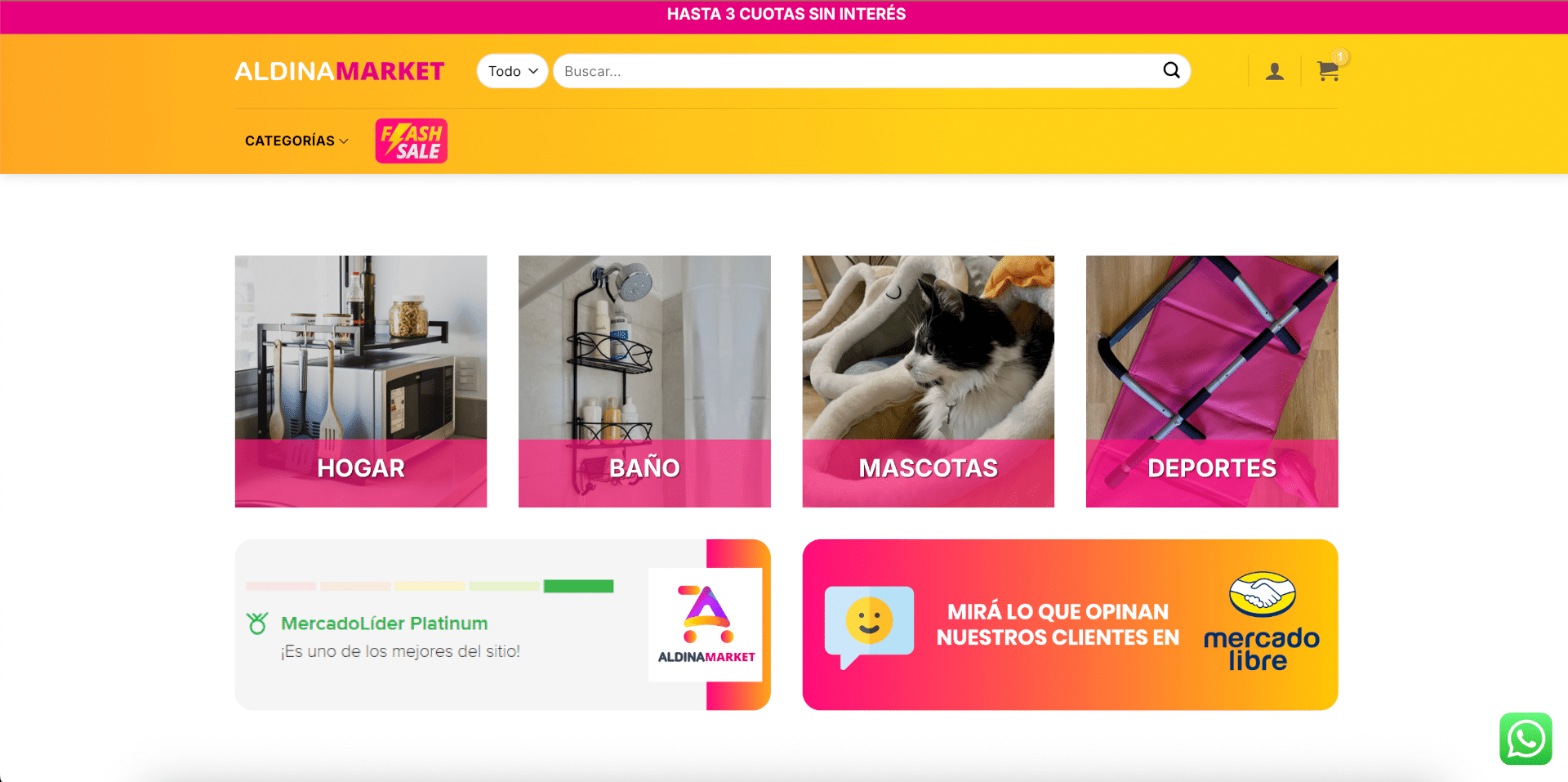Click the MercadoLíder medal icon

[257, 623]
